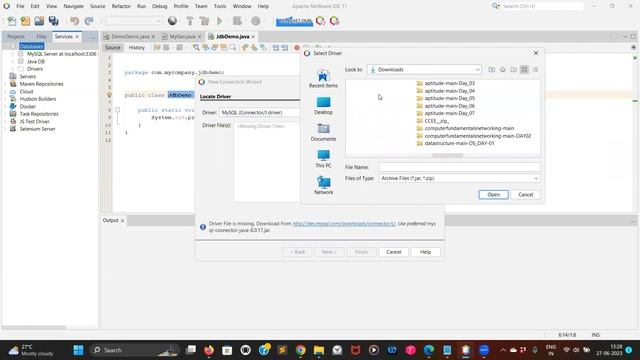Select Maven Repositories node
The height and width of the screenshot is (360, 640).
[x=41, y=84]
